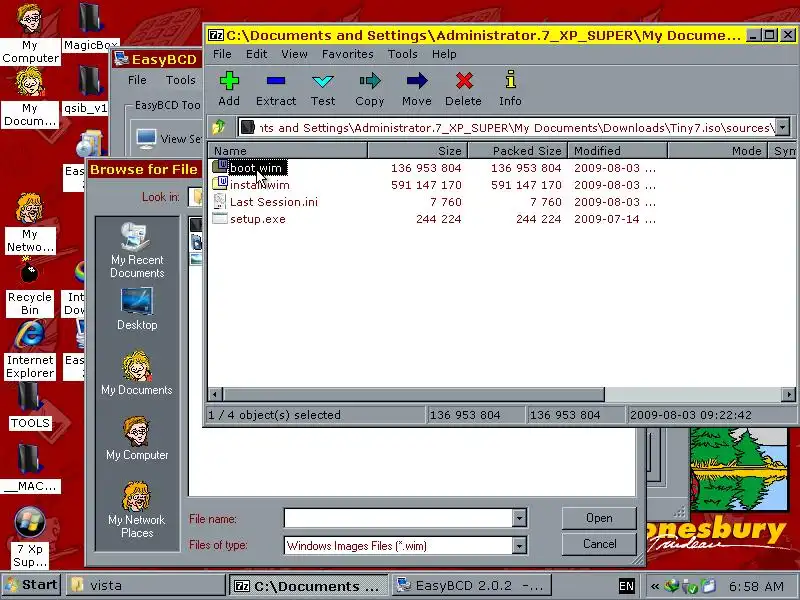The height and width of the screenshot is (600, 800).
Task: Select the My Documents desktop icon
Action: (x=30, y=97)
